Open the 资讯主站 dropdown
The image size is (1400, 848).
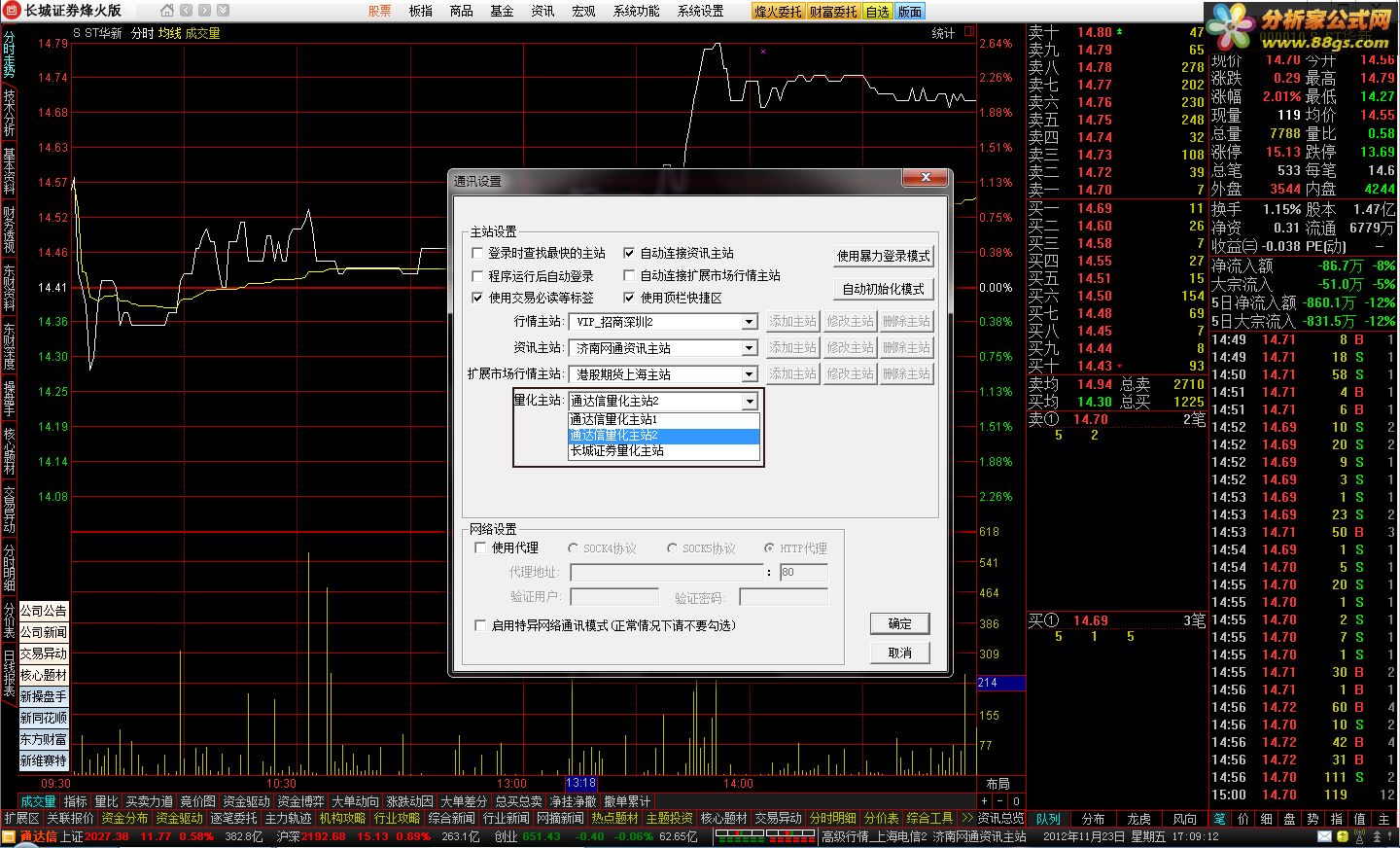750,348
